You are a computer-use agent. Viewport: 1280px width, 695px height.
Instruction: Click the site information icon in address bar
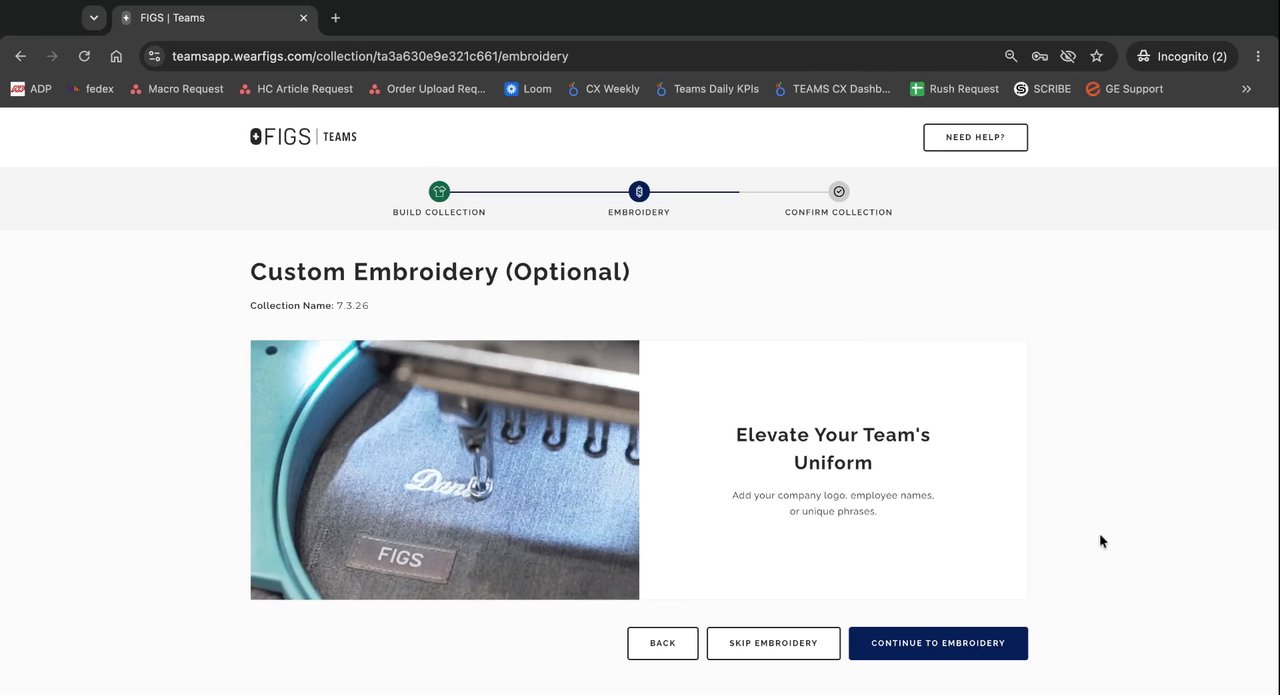pos(152,57)
